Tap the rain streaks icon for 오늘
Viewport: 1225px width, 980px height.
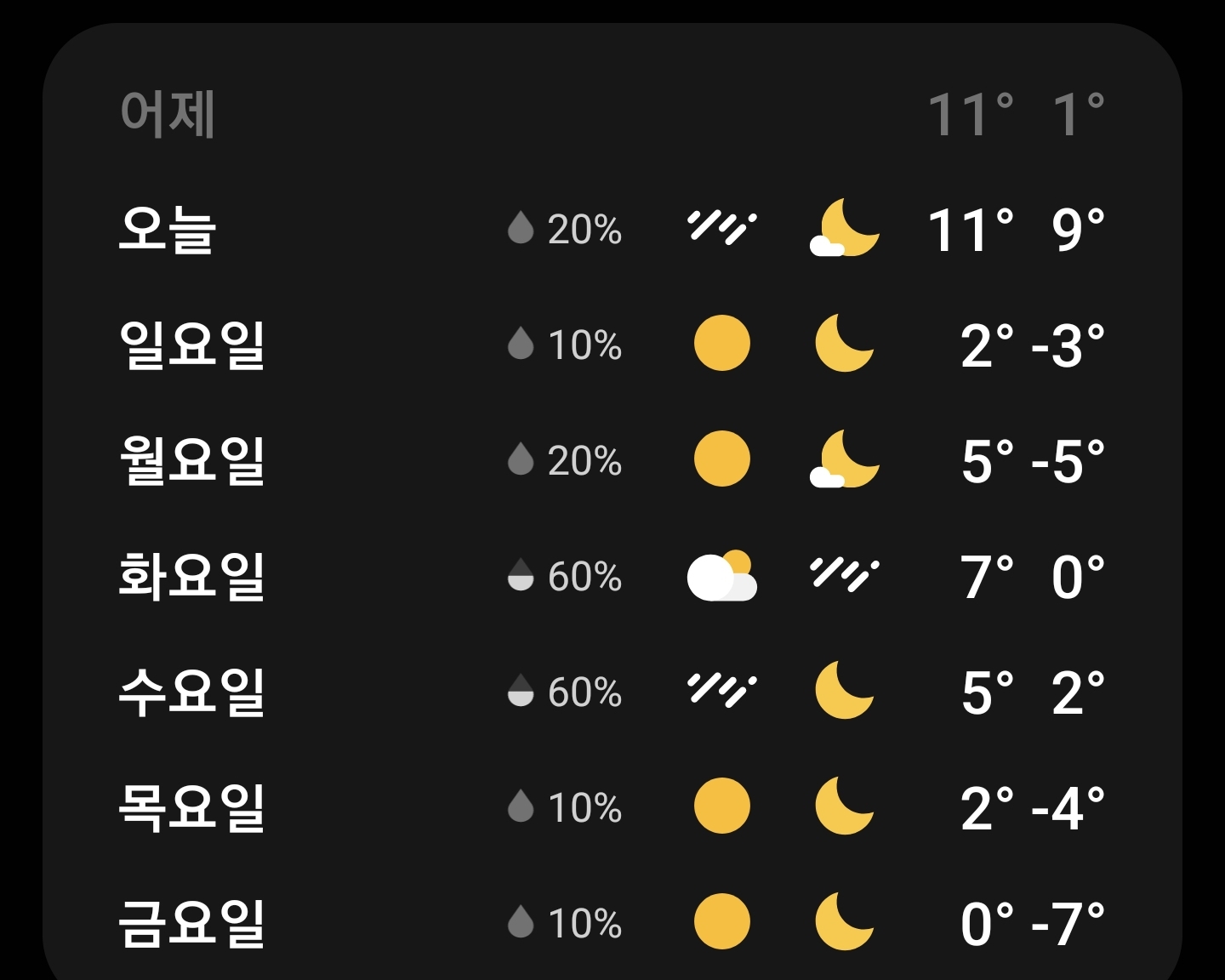pos(721,228)
